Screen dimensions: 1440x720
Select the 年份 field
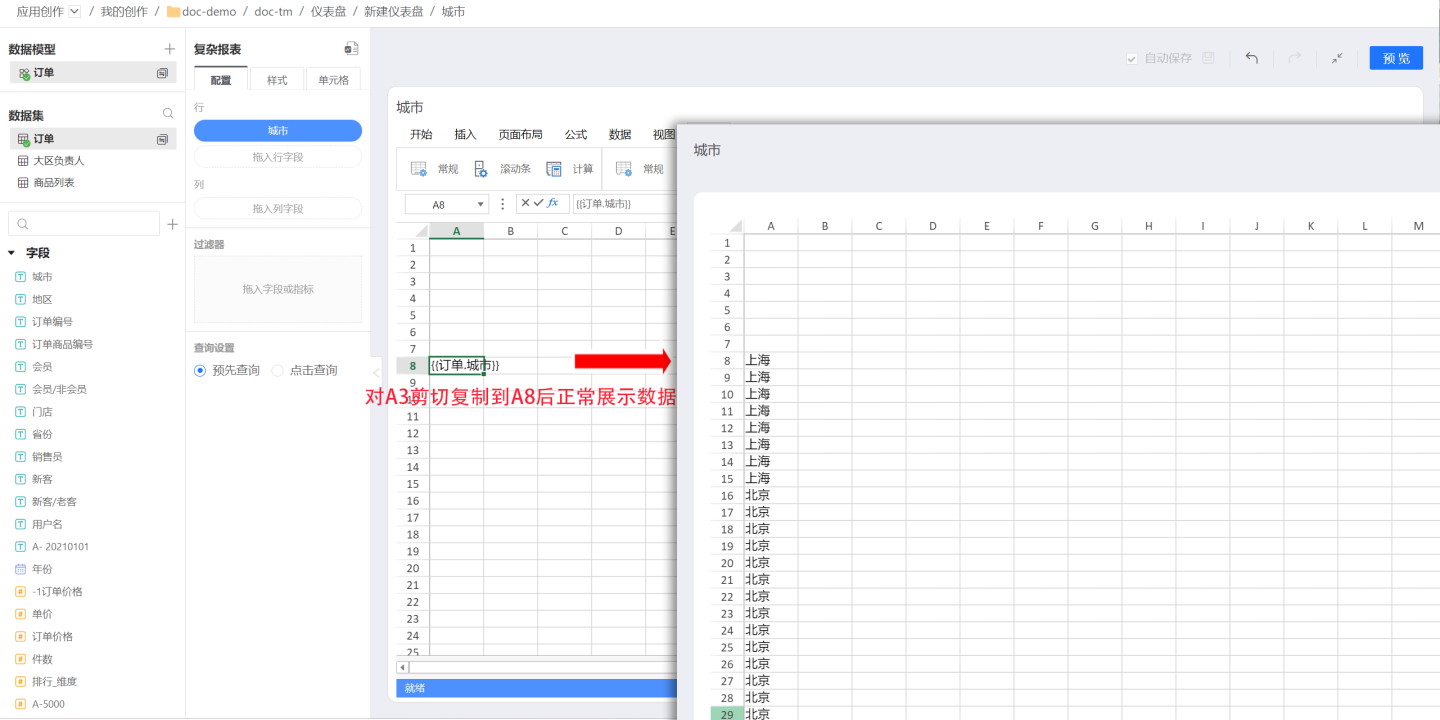coord(42,569)
